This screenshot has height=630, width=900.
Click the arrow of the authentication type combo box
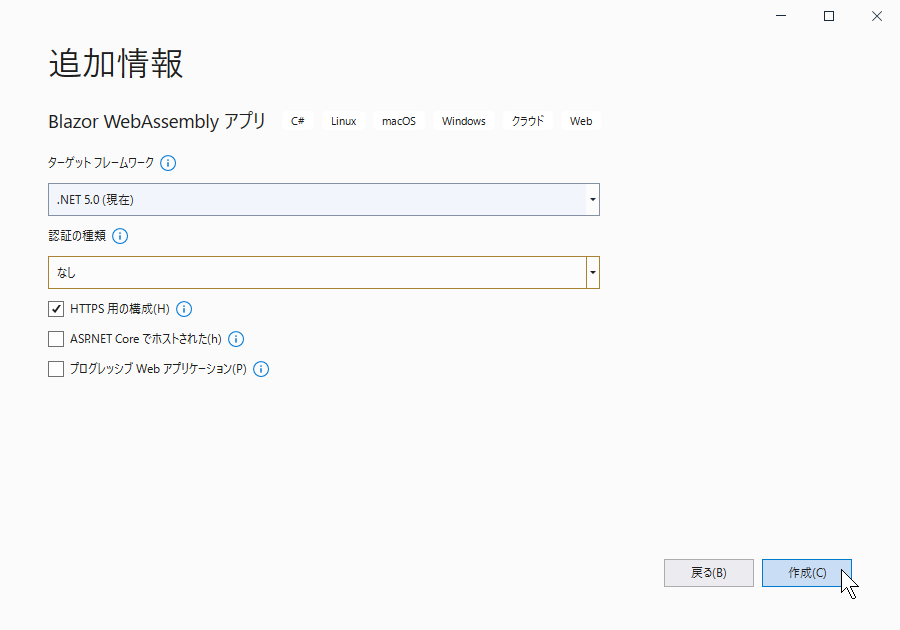[593, 273]
